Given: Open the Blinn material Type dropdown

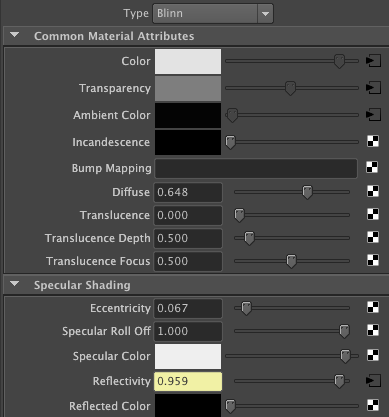Looking at the screenshot, I should coord(213,14).
